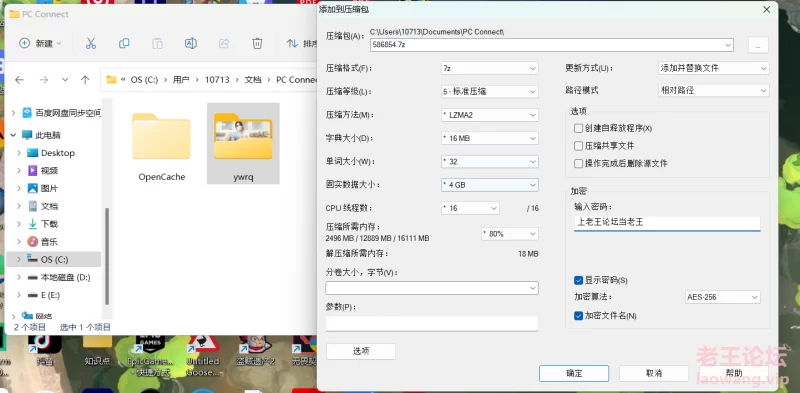Open 百度网盘同步空间 in navigation pane
This screenshot has height=393, width=800.
61,113
